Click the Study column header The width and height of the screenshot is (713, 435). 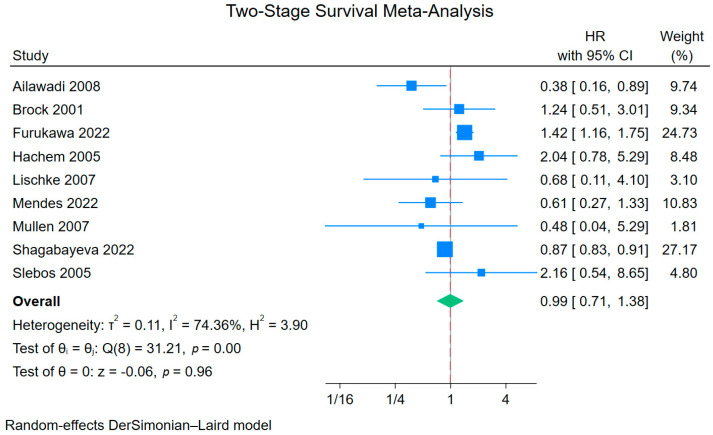click(x=30, y=55)
